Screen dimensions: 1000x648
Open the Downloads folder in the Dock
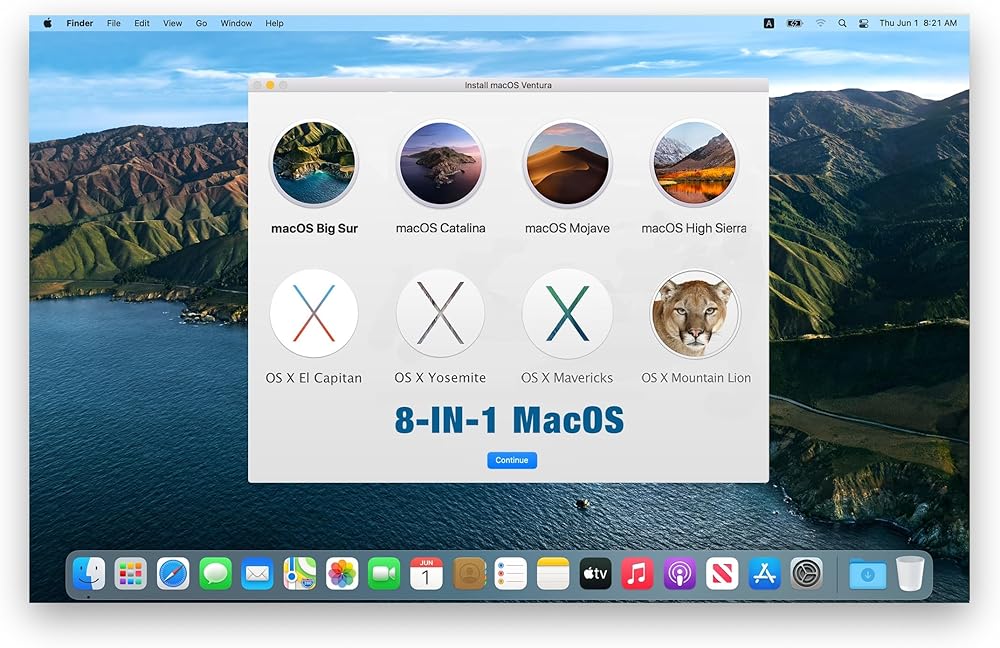coord(867,573)
